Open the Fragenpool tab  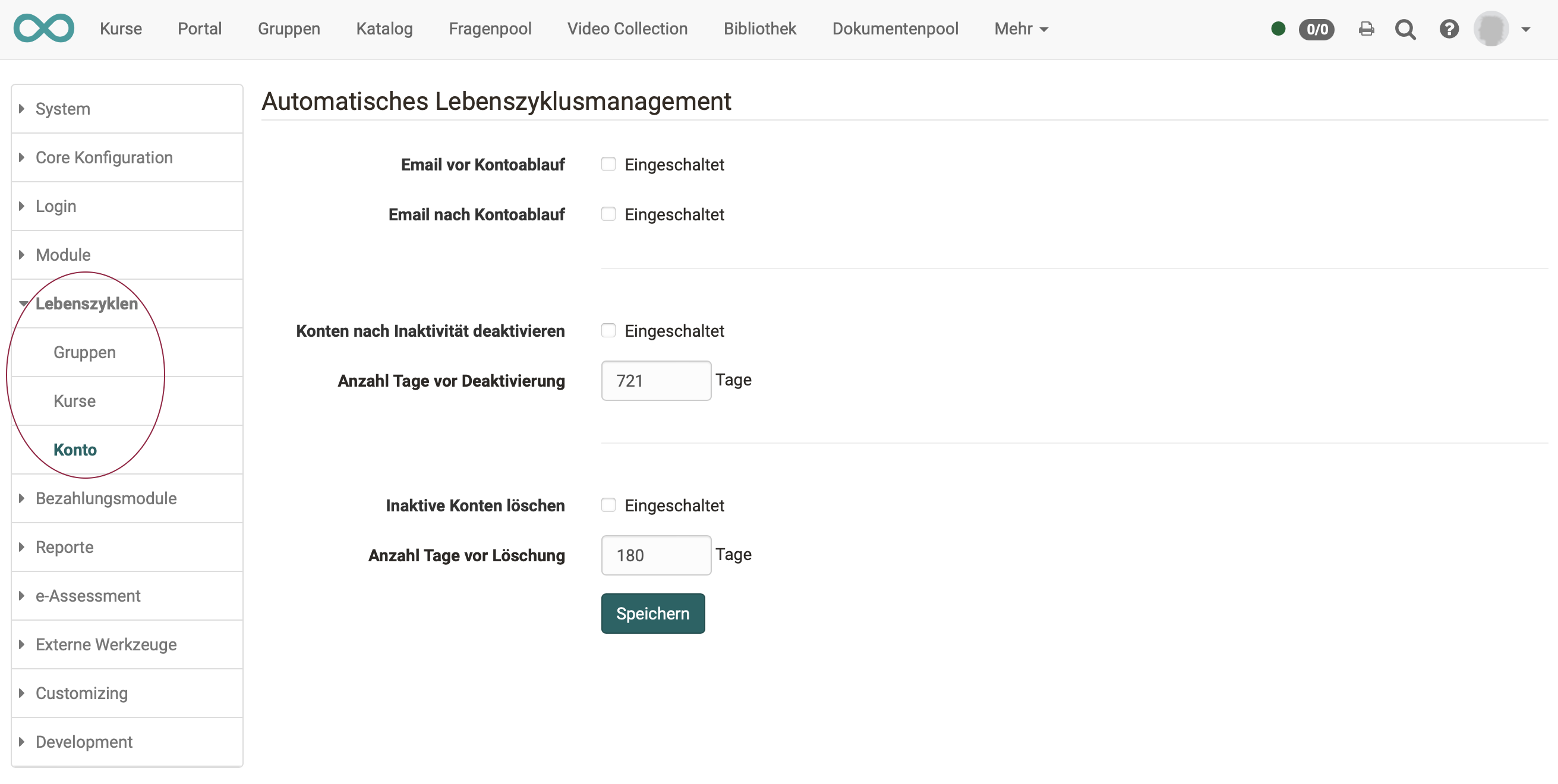pyautogui.click(x=490, y=29)
